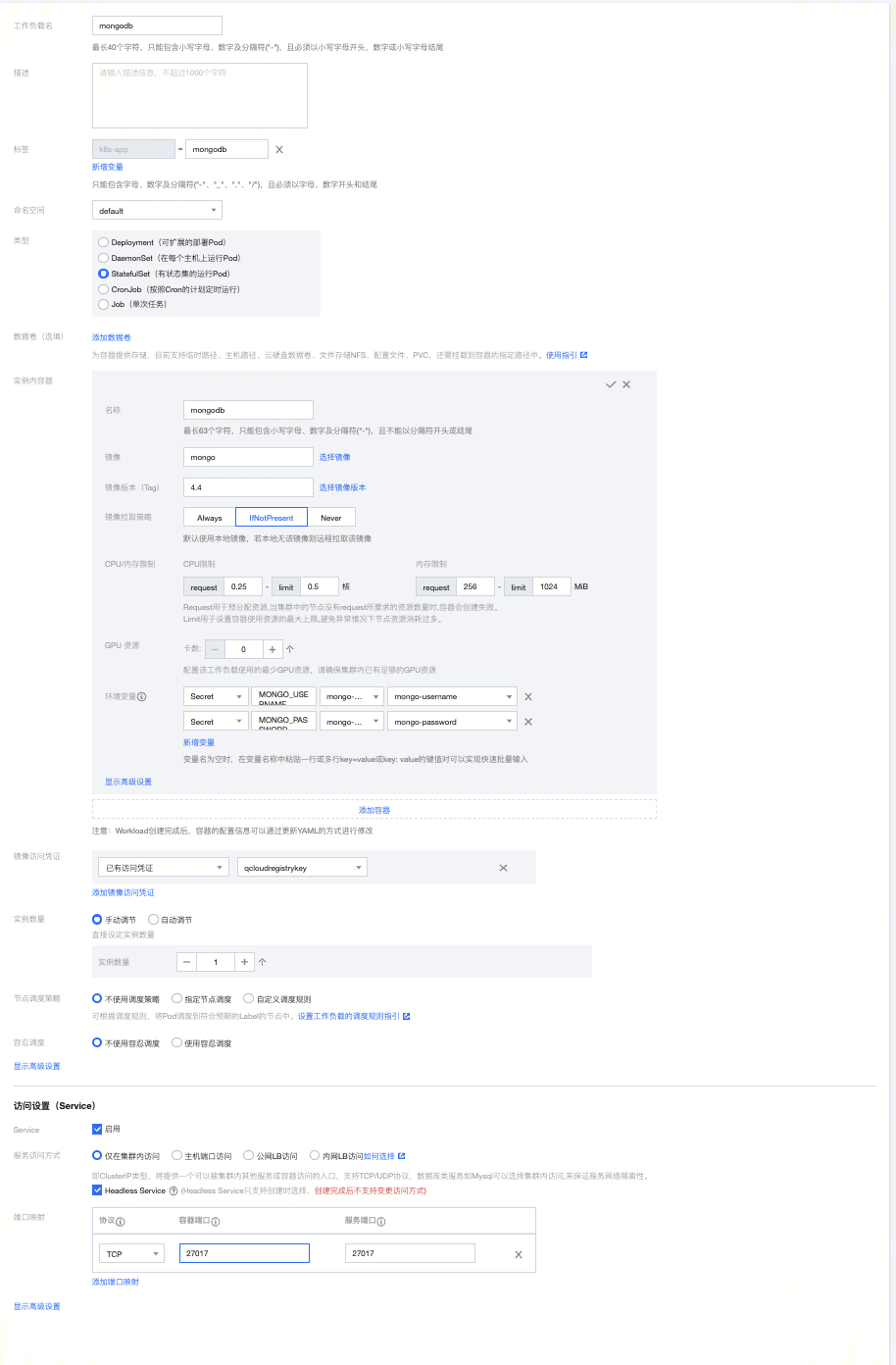Open the default namespace dropdown

157,210
